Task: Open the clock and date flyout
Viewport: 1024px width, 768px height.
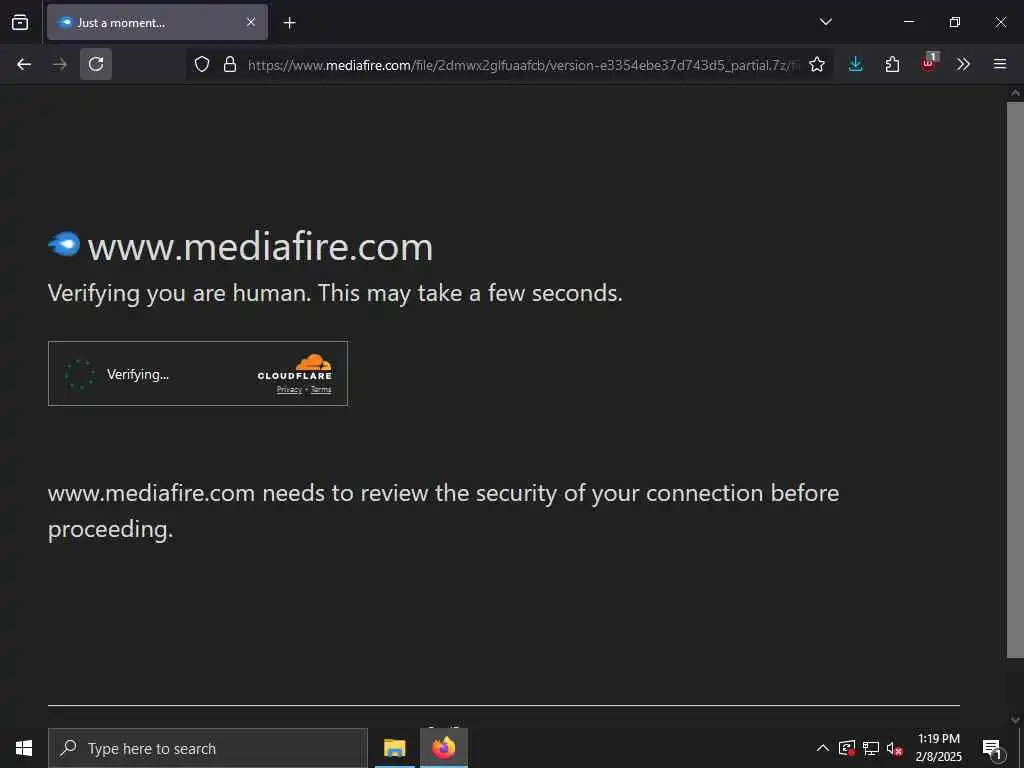Action: (x=938, y=748)
